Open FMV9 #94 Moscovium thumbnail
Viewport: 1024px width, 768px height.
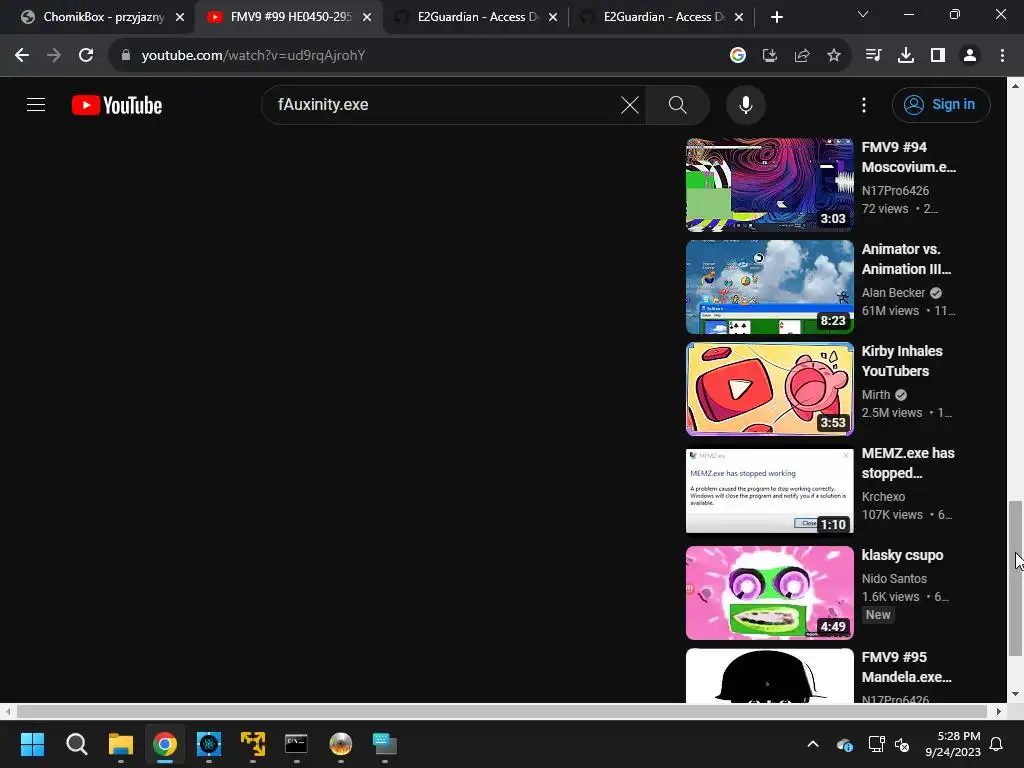click(x=769, y=185)
